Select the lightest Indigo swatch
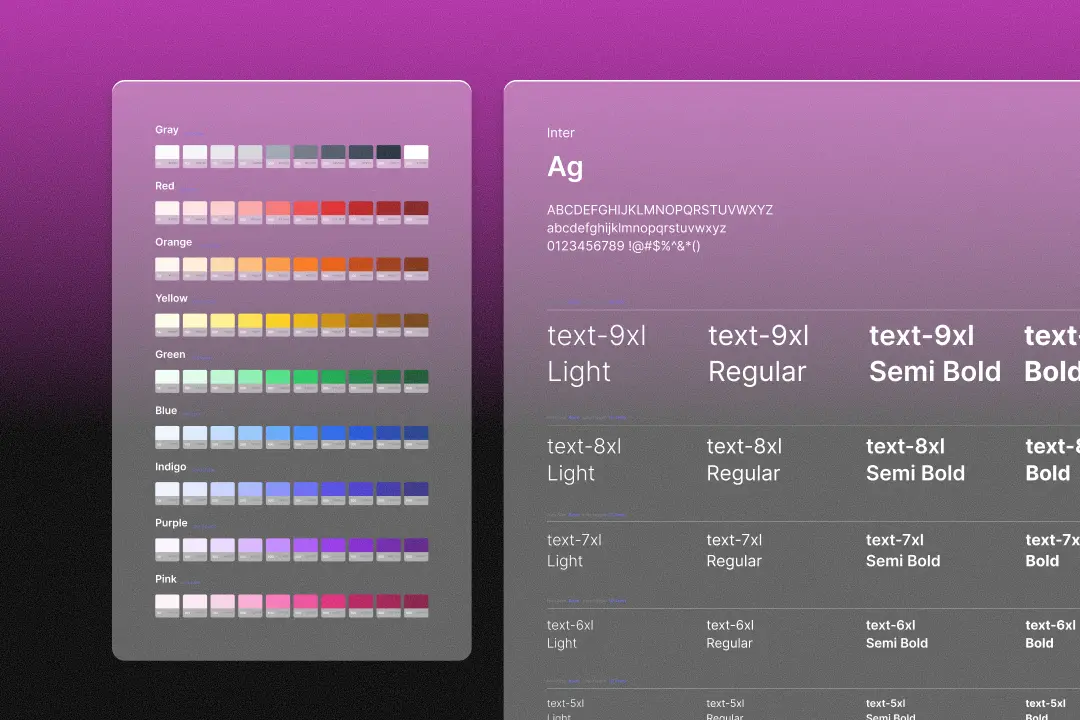This screenshot has width=1080, height=720. [167, 493]
